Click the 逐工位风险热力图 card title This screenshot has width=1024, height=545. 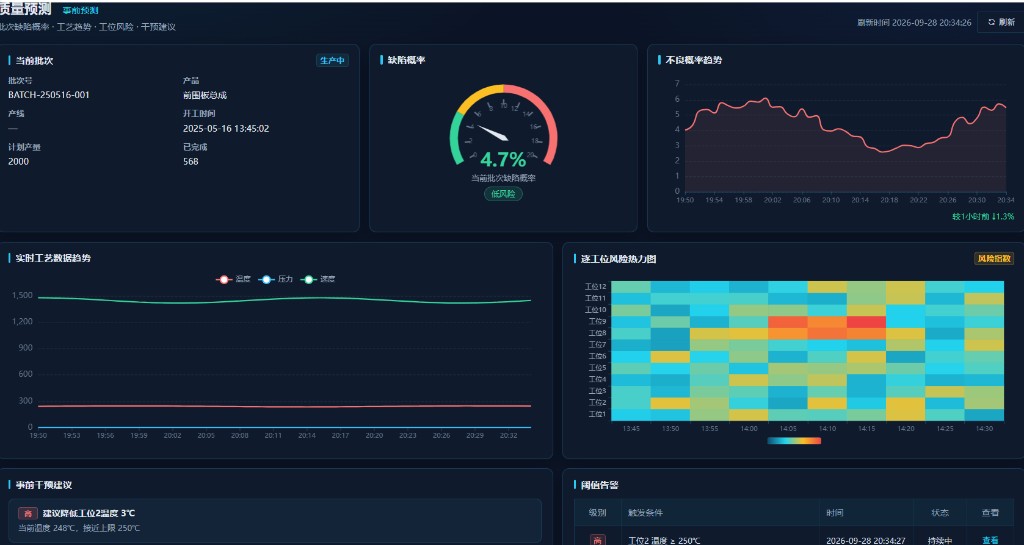click(618, 259)
